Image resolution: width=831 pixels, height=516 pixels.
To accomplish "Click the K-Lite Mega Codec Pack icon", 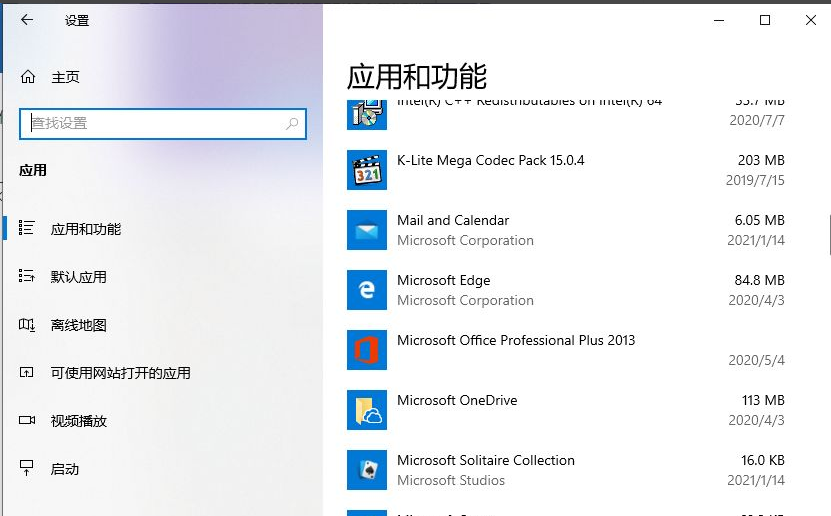I will (x=366, y=171).
